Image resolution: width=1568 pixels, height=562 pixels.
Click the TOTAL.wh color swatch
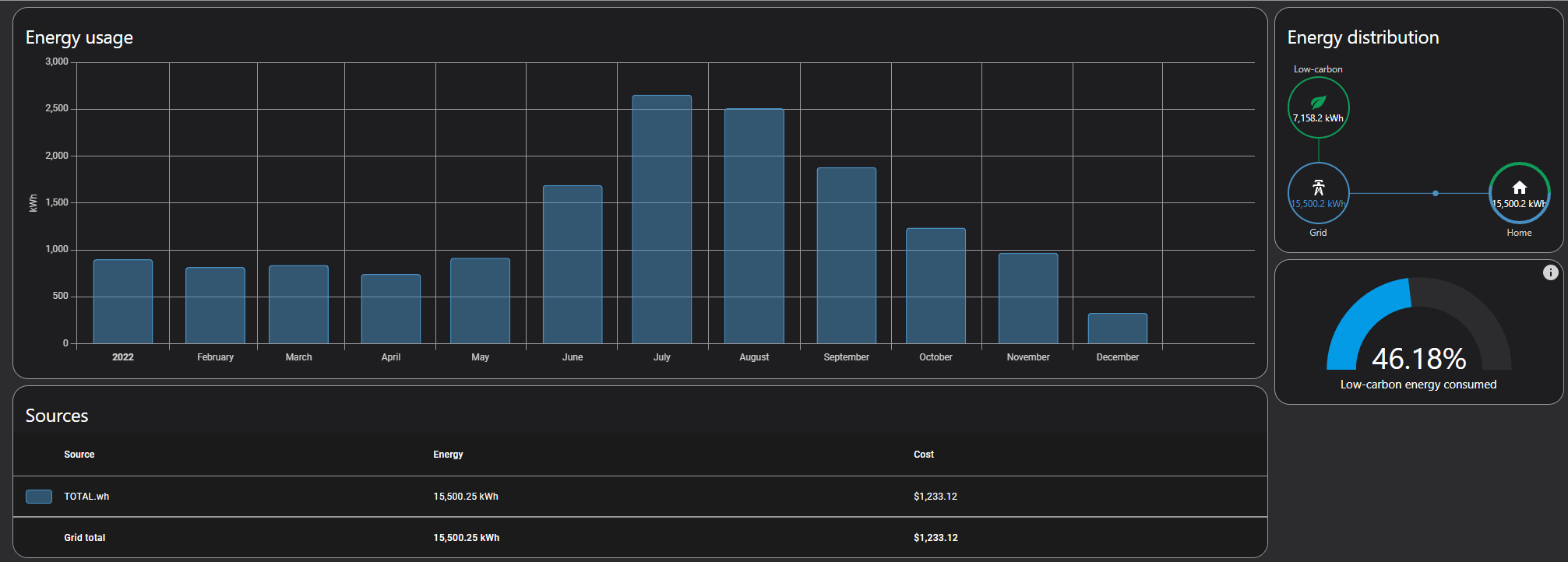39,497
